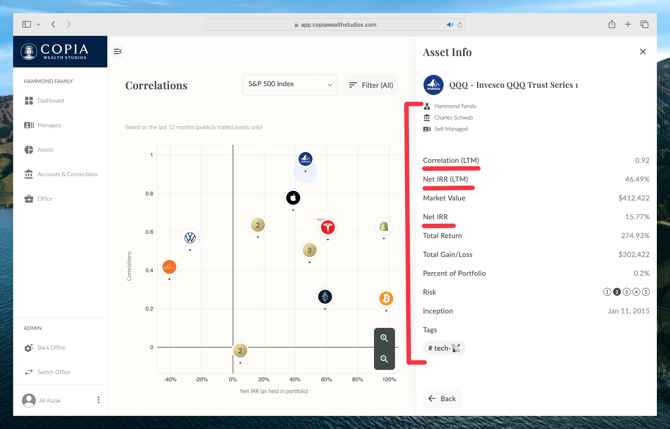Click the Bitcoin icon on the scatter plot
This screenshot has height=429, width=670.
(x=386, y=298)
